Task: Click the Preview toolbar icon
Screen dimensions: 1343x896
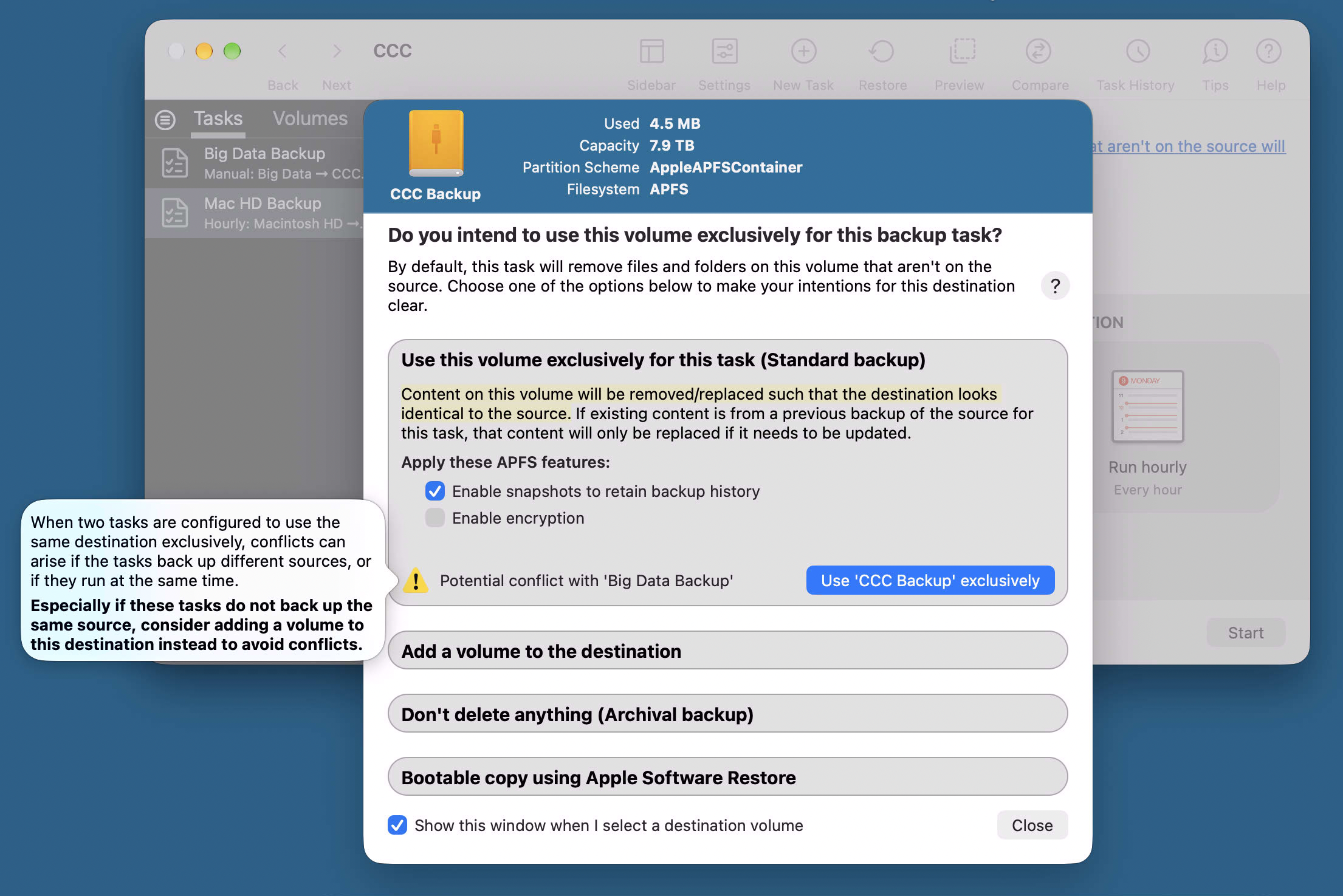Action: (x=962, y=51)
